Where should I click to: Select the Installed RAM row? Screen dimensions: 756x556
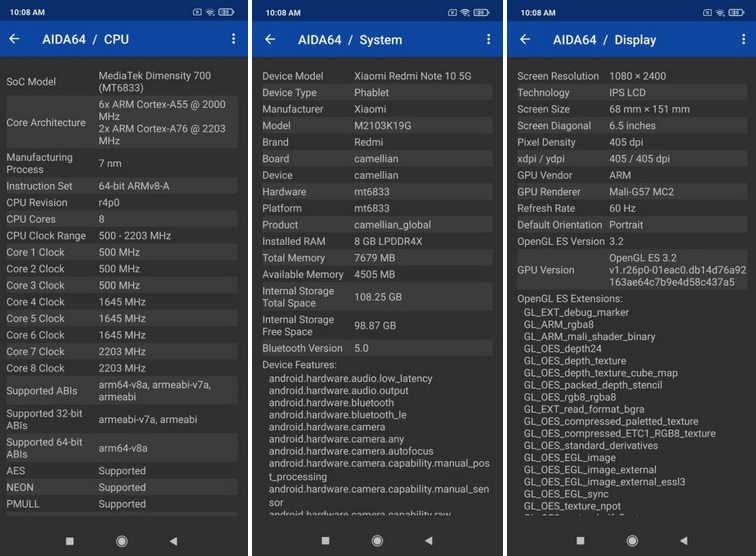(377, 241)
